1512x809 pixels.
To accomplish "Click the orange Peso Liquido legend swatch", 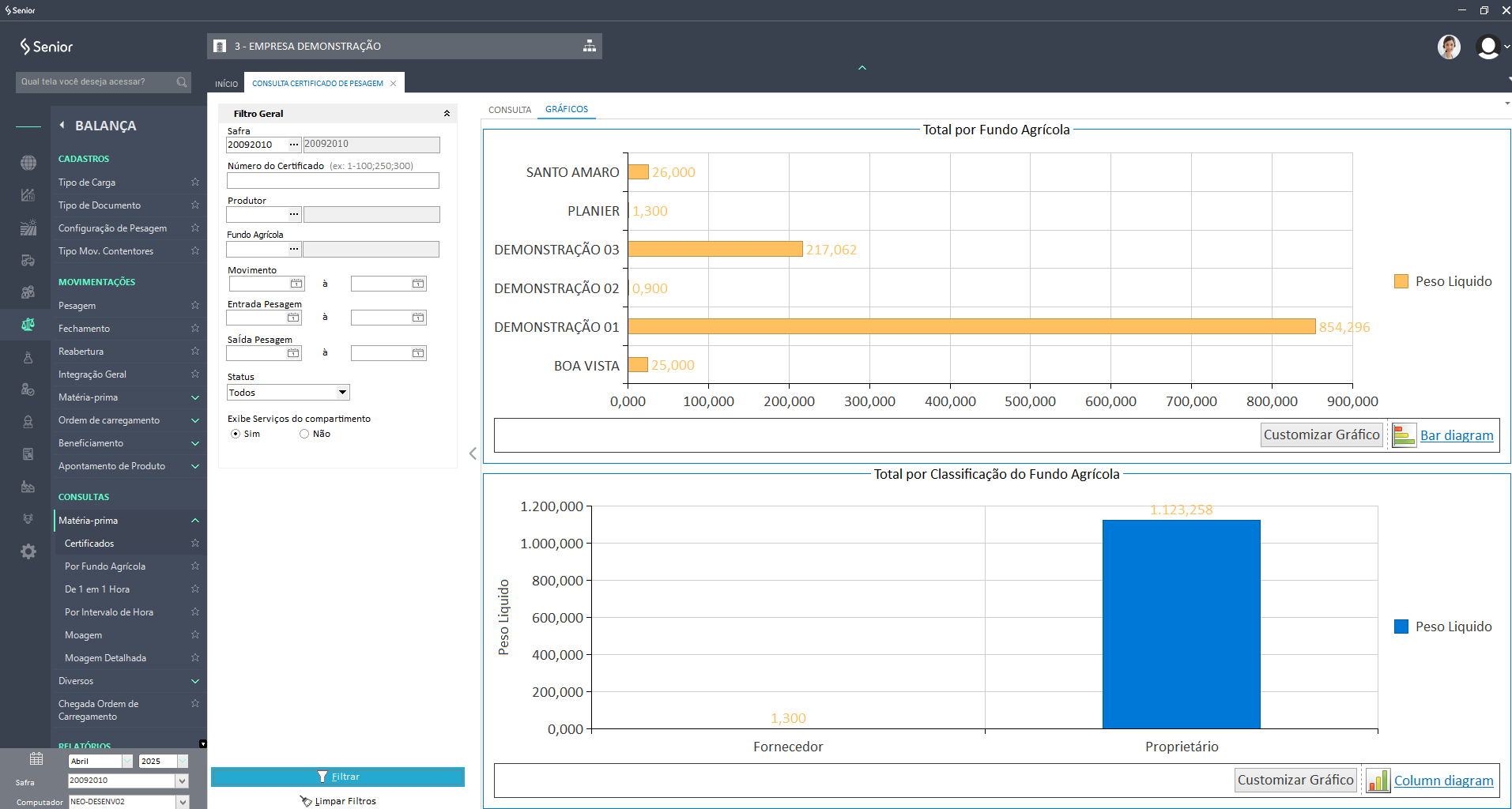I will pyautogui.click(x=1401, y=281).
